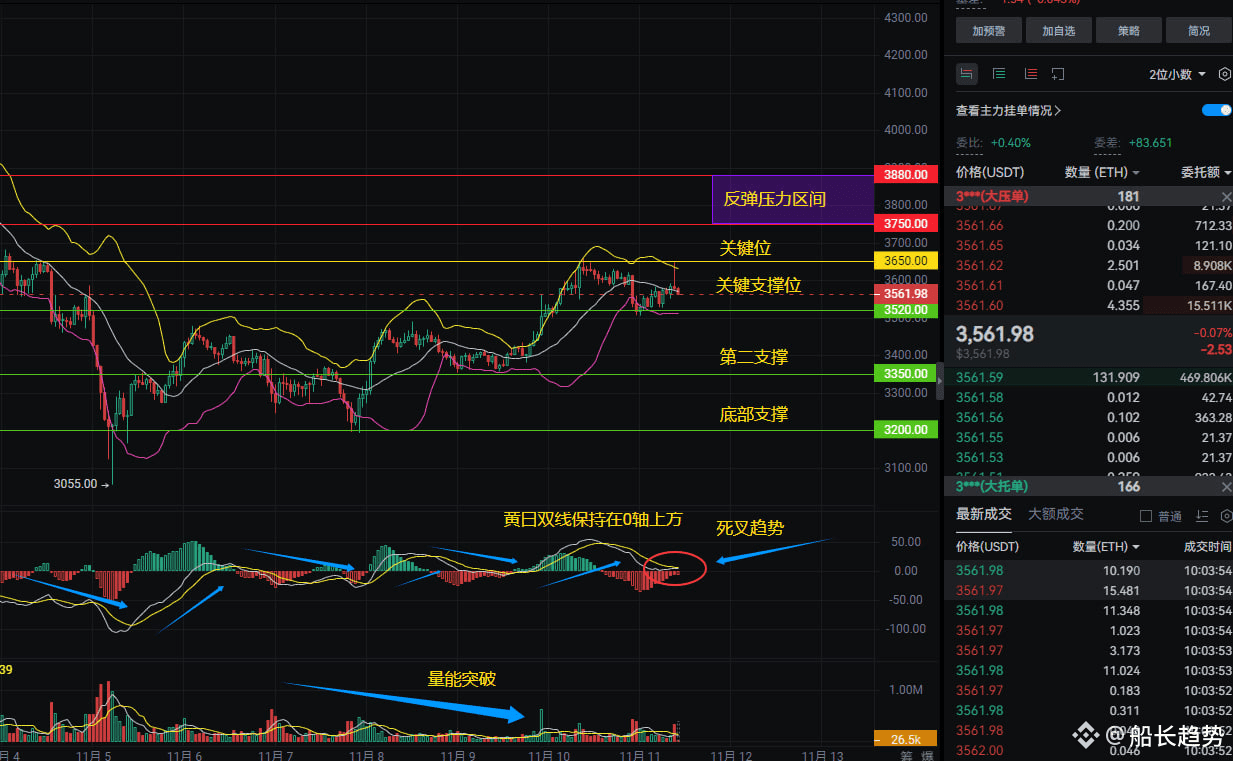Open the order book pop-out window icon

(x=1058, y=74)
